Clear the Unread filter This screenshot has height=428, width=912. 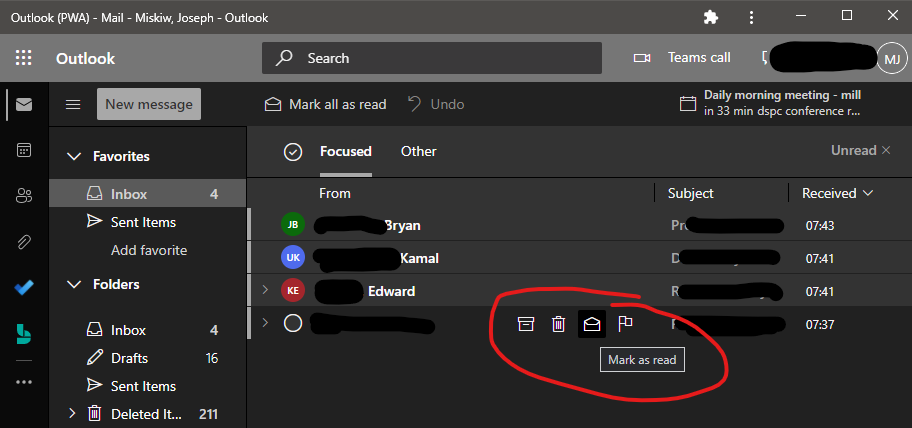886,151
